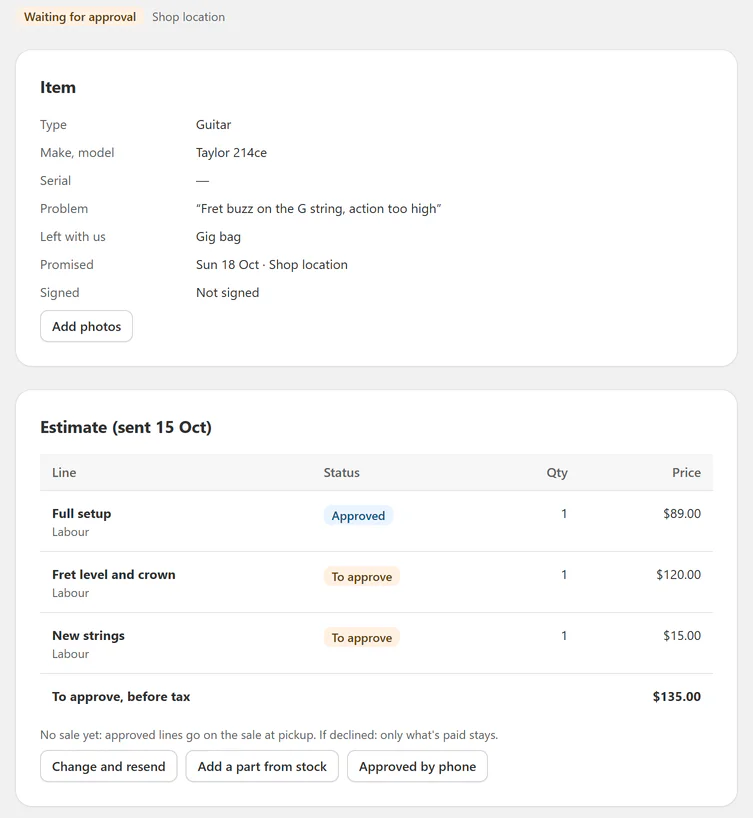The width and height of the screenshot is (753, 818).
Task: Click the Gig bag value
Action: pyautogui.click(x=218, y=237)
